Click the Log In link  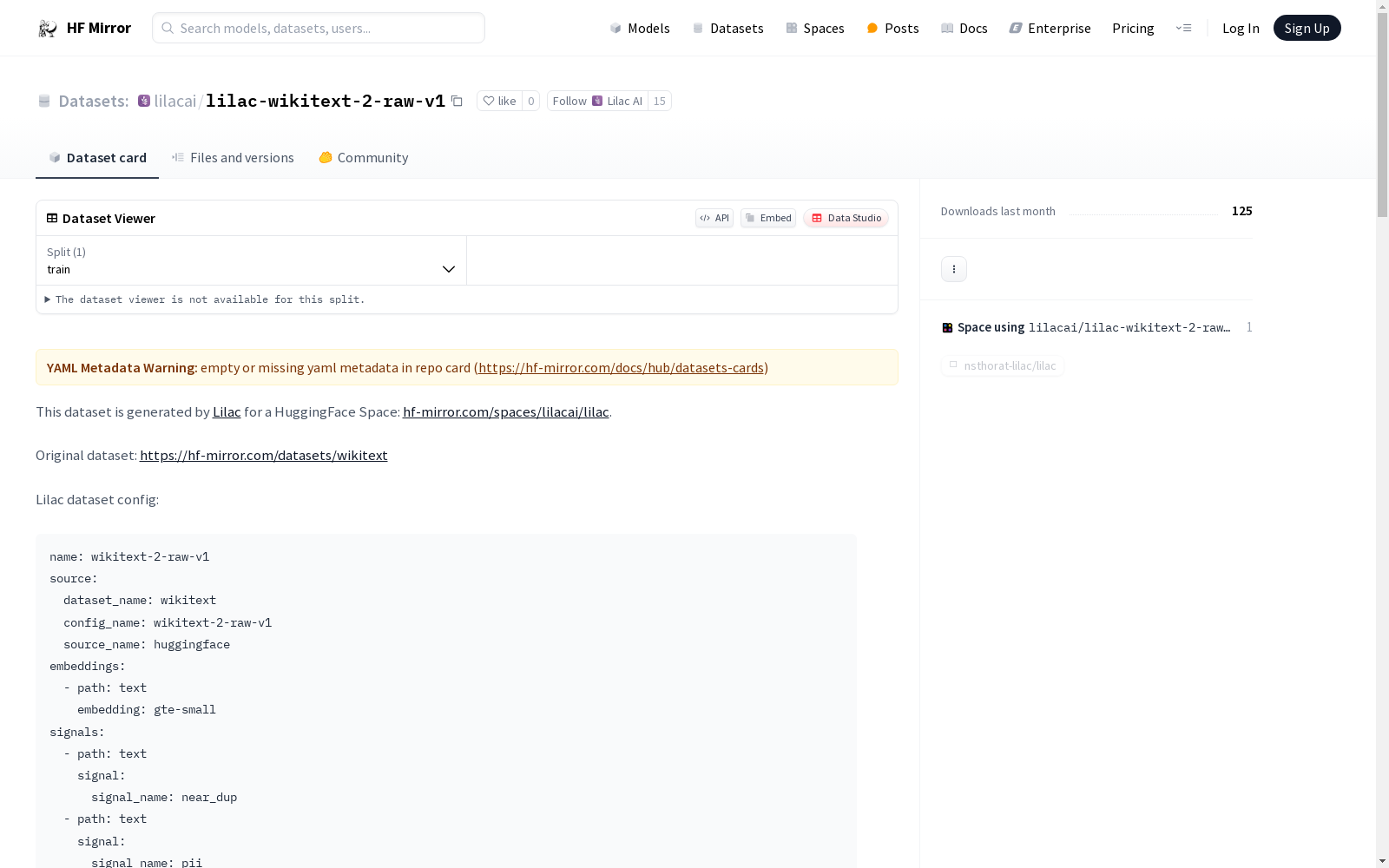coord(1241,28)
